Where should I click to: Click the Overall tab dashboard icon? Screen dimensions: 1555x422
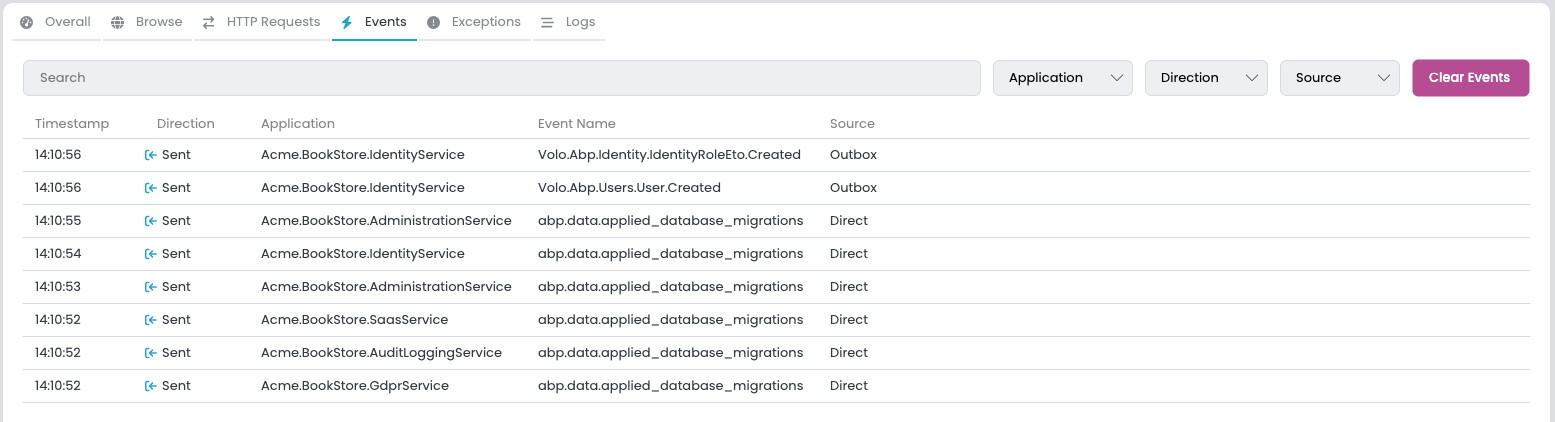pyautogui.click(x=27, y=22)
